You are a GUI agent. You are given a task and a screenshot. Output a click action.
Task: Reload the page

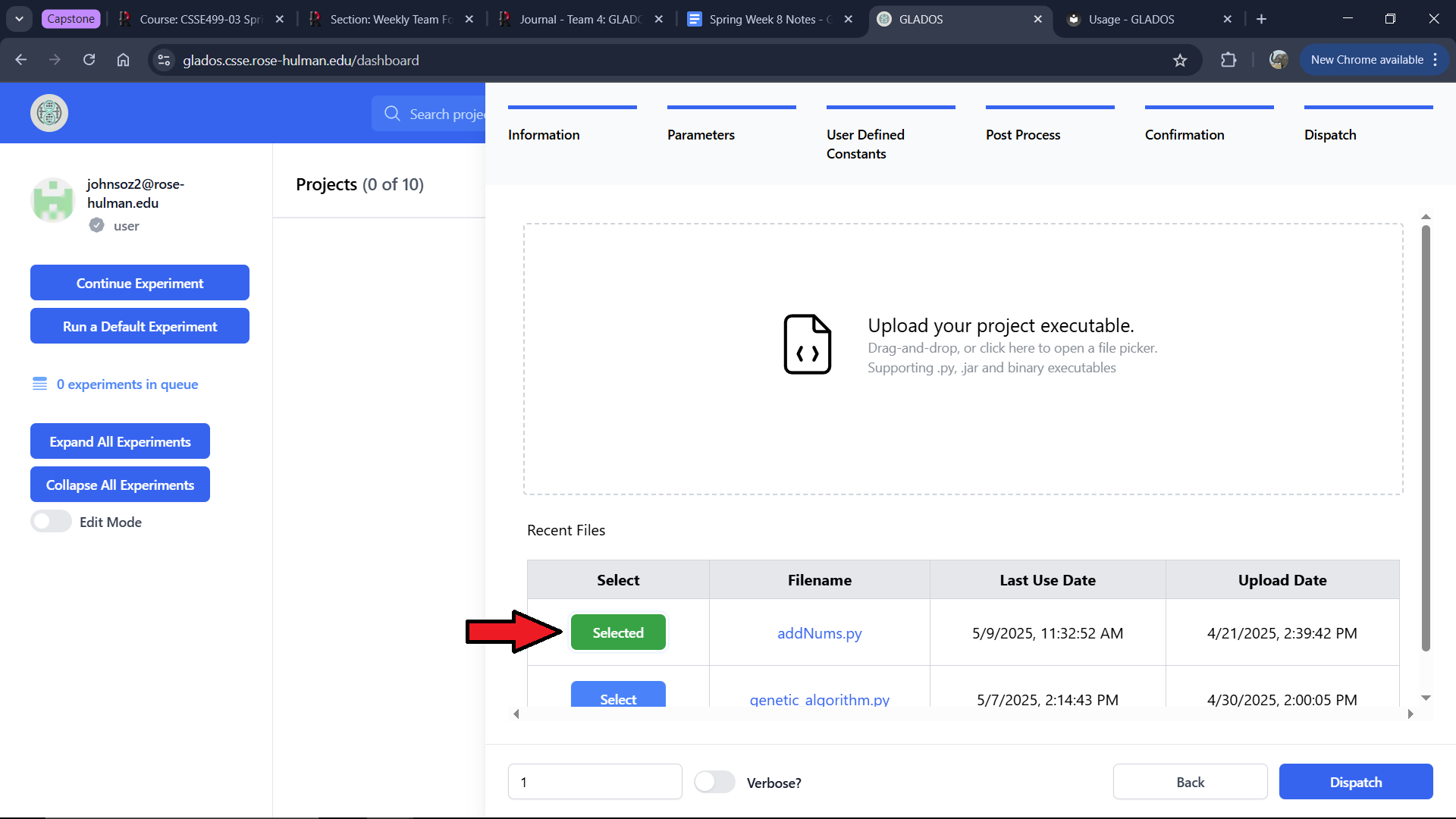[x=89, y=60]
